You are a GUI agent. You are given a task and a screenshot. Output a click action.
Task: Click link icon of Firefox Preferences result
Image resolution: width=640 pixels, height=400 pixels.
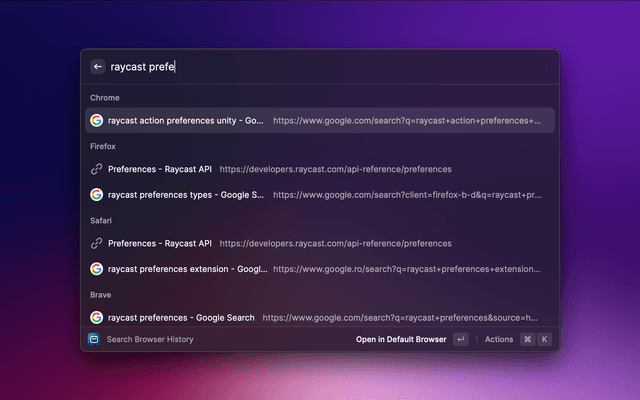coord(97,169)
